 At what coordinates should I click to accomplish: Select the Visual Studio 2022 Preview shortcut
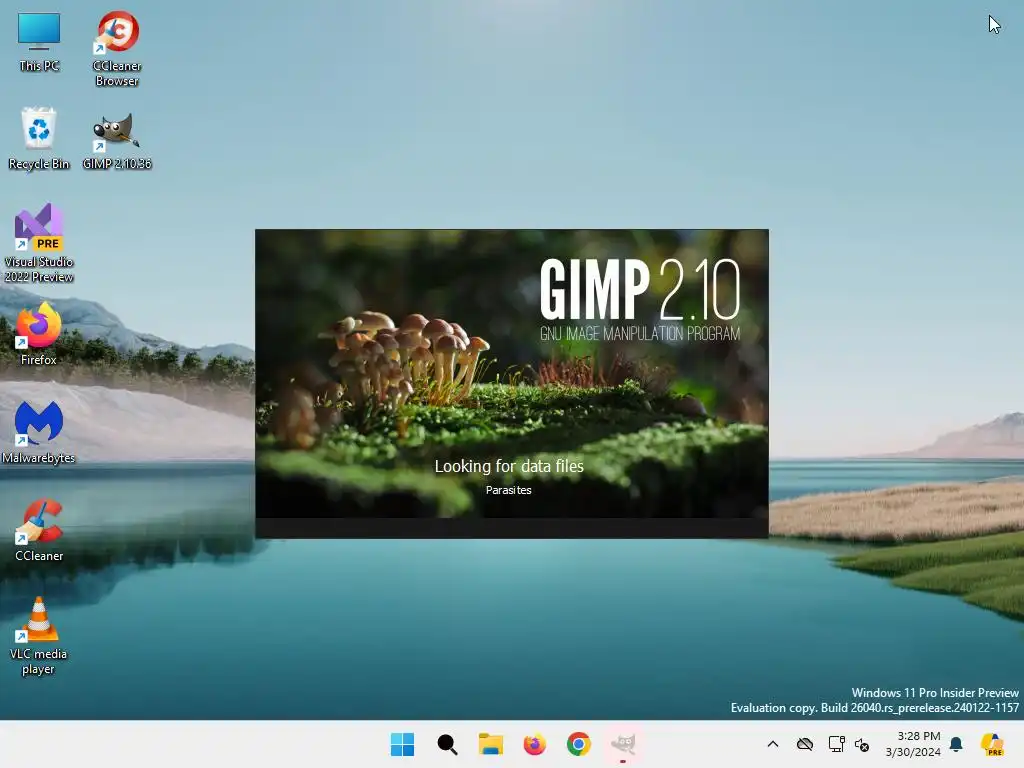click(39, 243)
